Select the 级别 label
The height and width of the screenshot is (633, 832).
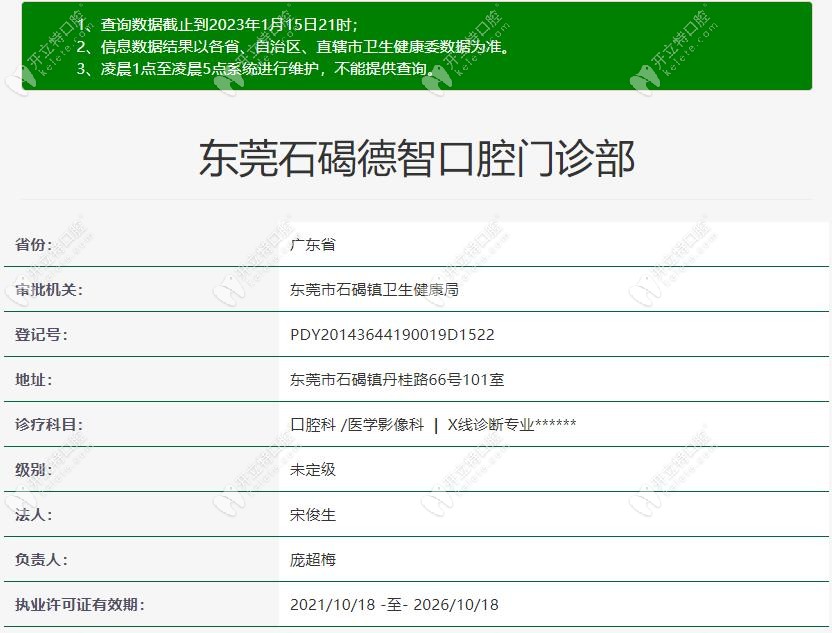[x=33, y=470]
